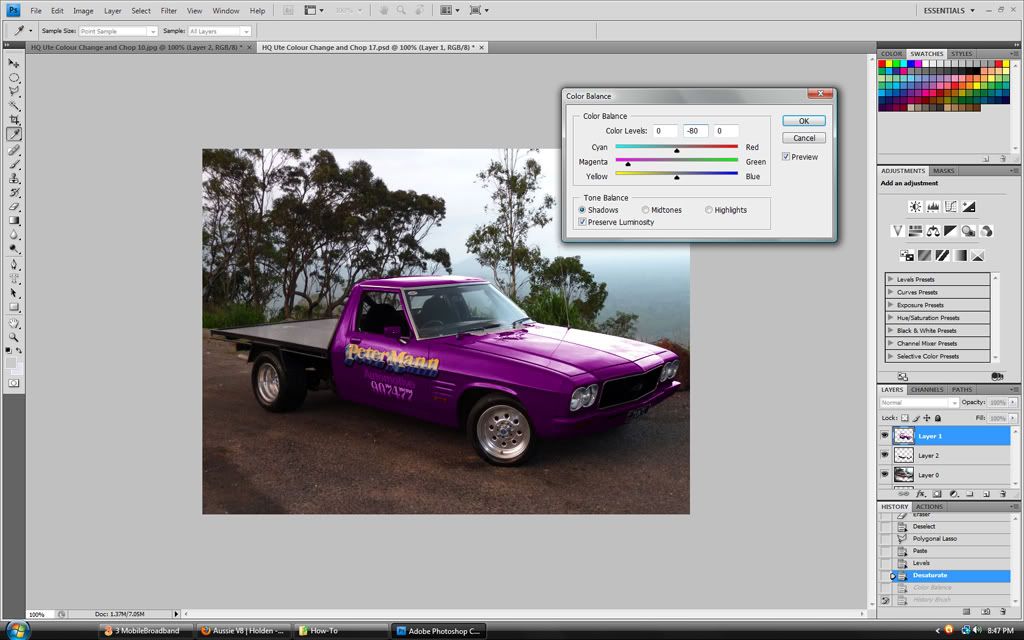Cancel the Color Balance dialog
Image resolution: width=1024 pixels, height=640 pixels.
pos(804,138)
